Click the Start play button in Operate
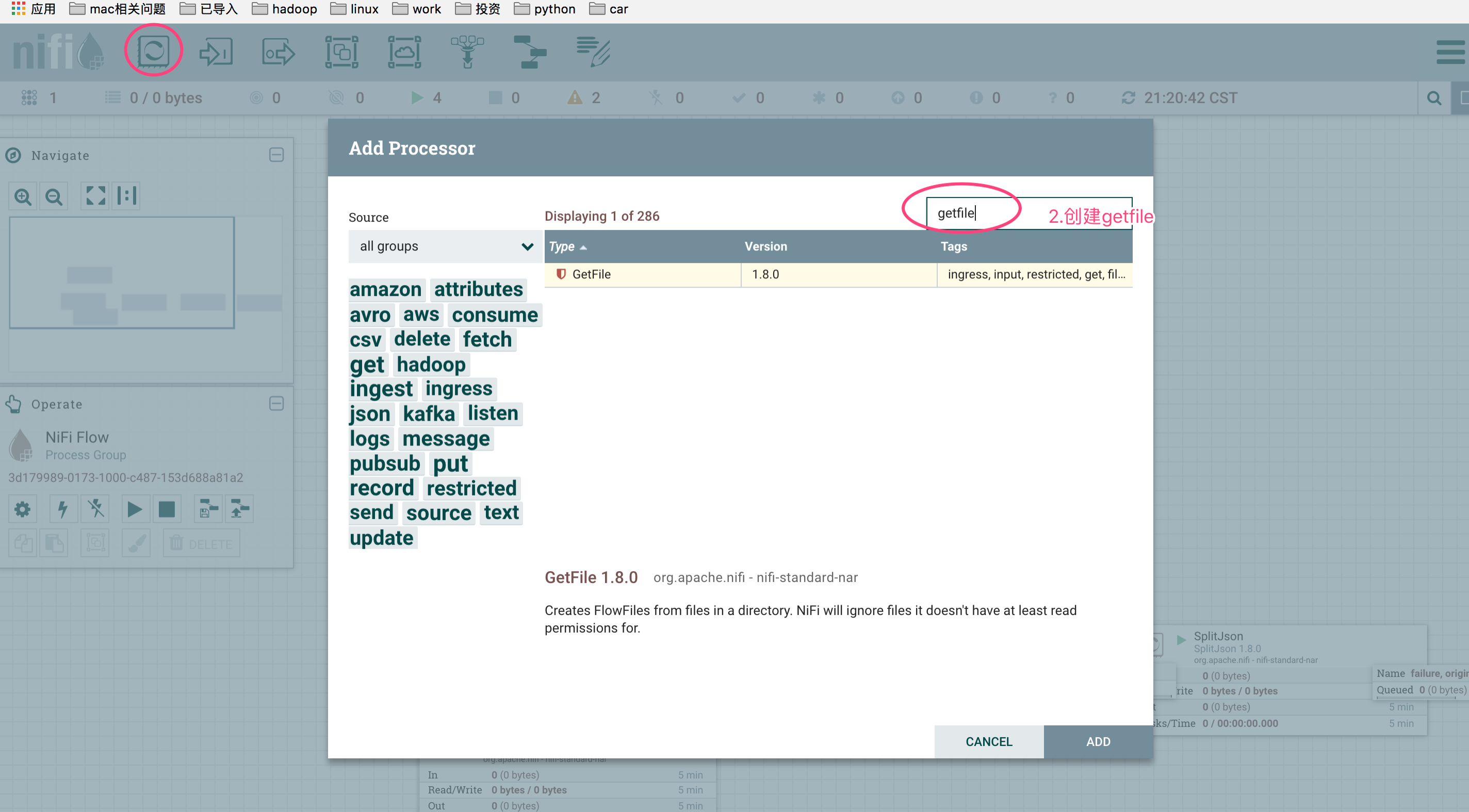1469x812 pixels. pyautogui.click(x=135, y=509)
